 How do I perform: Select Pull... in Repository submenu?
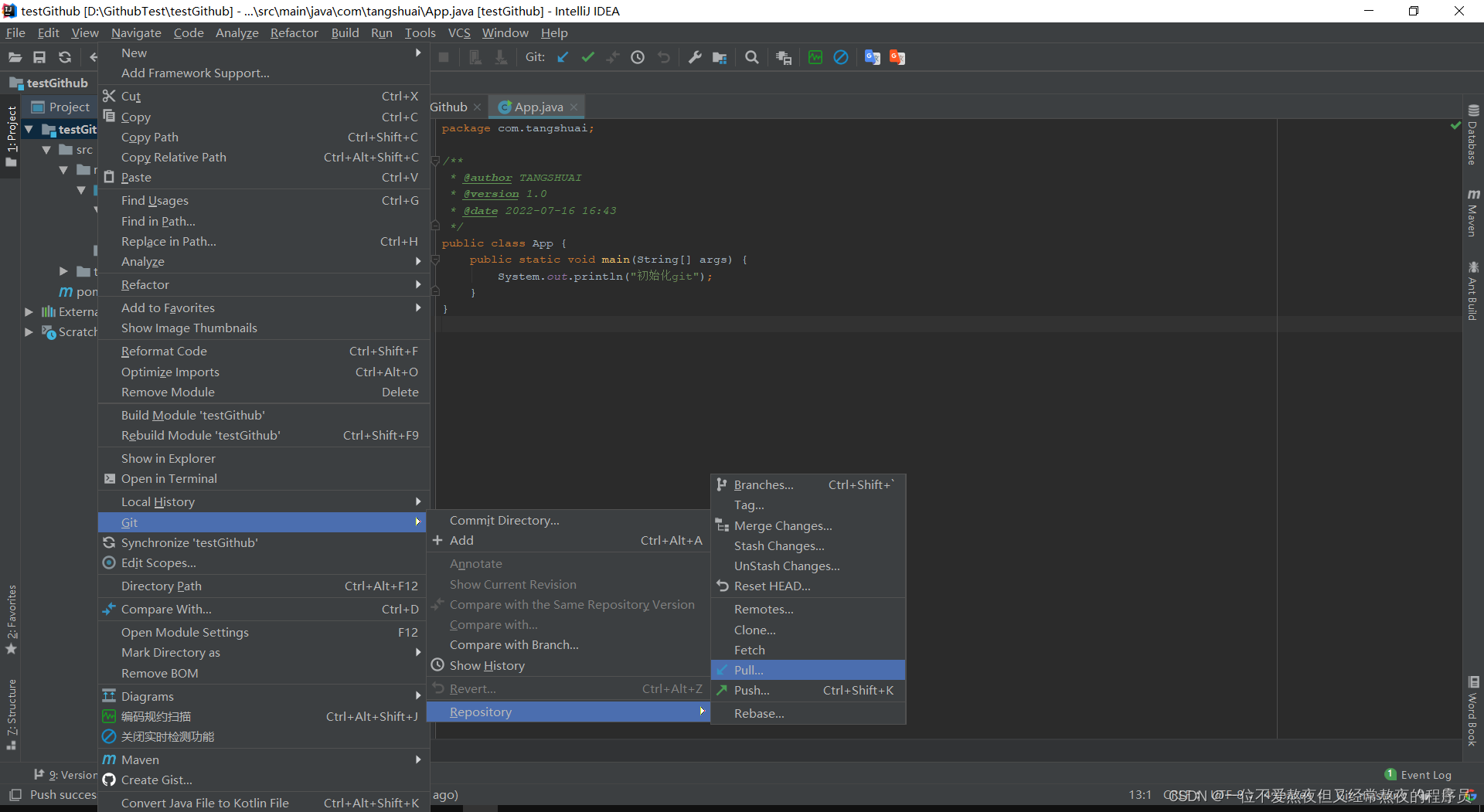pyautogui.click(x=808, y=670)
